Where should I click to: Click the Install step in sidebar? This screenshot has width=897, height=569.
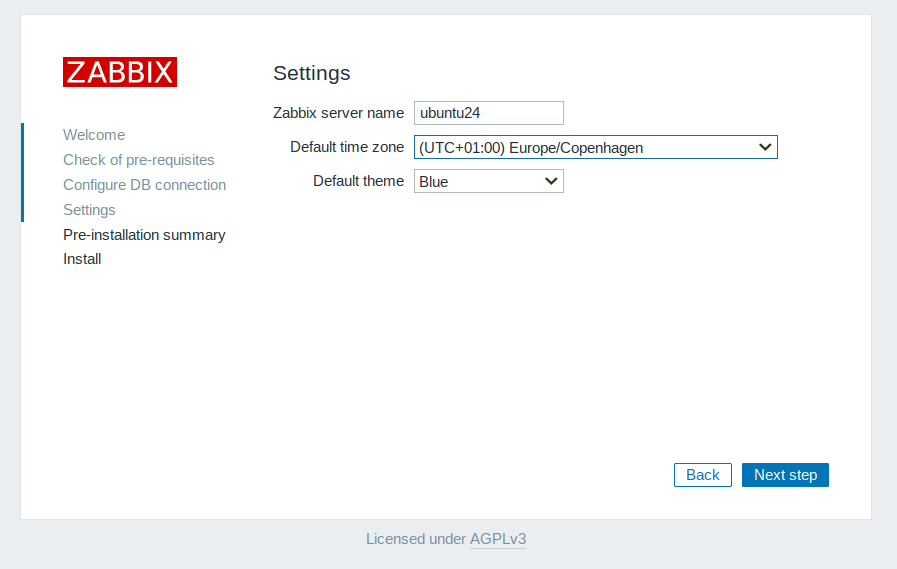pos(82,259)
